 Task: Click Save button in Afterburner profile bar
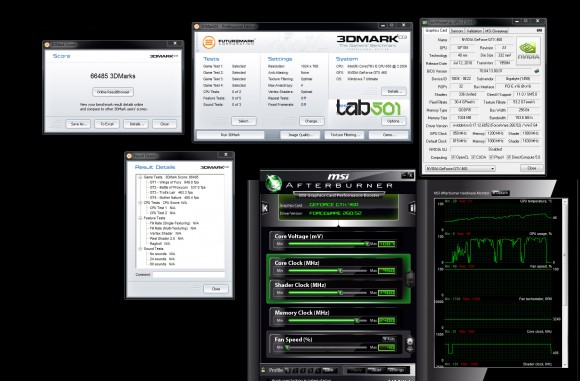[x=329, y=370]
